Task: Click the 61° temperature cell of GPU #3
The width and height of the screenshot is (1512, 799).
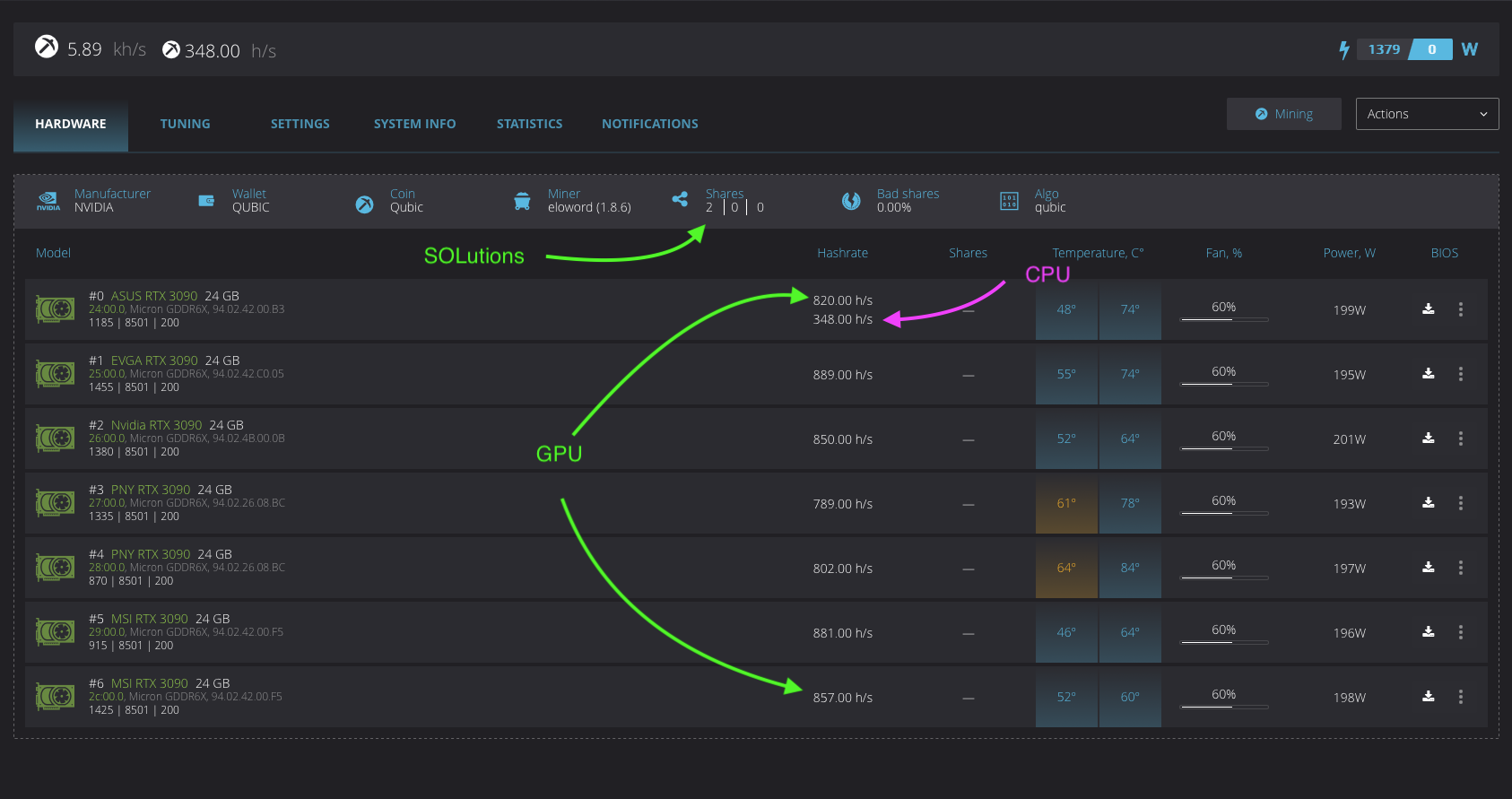Action: pos(1066,503)
